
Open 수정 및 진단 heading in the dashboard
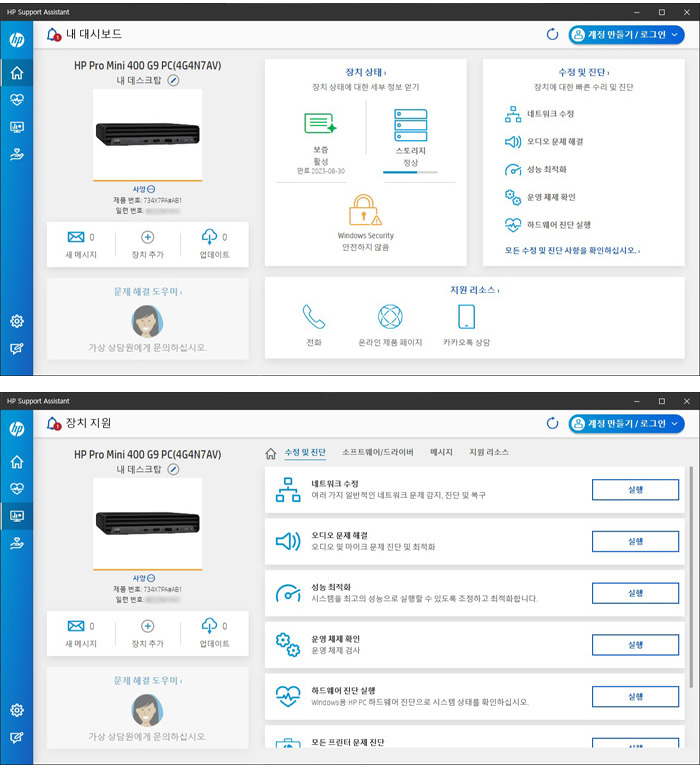tap(584, 72)
